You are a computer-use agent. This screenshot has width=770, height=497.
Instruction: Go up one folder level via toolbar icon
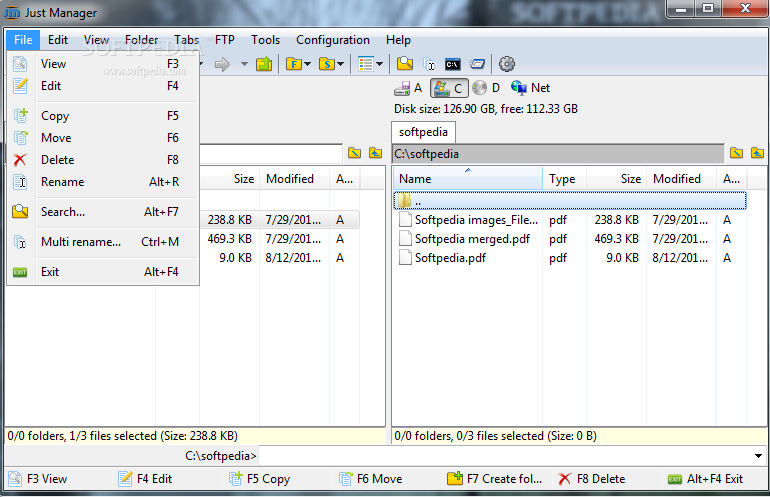[x=264, y=64]
